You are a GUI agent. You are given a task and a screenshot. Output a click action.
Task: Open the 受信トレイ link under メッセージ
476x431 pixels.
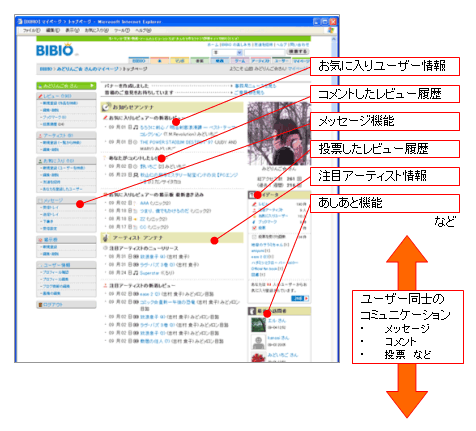51,207
